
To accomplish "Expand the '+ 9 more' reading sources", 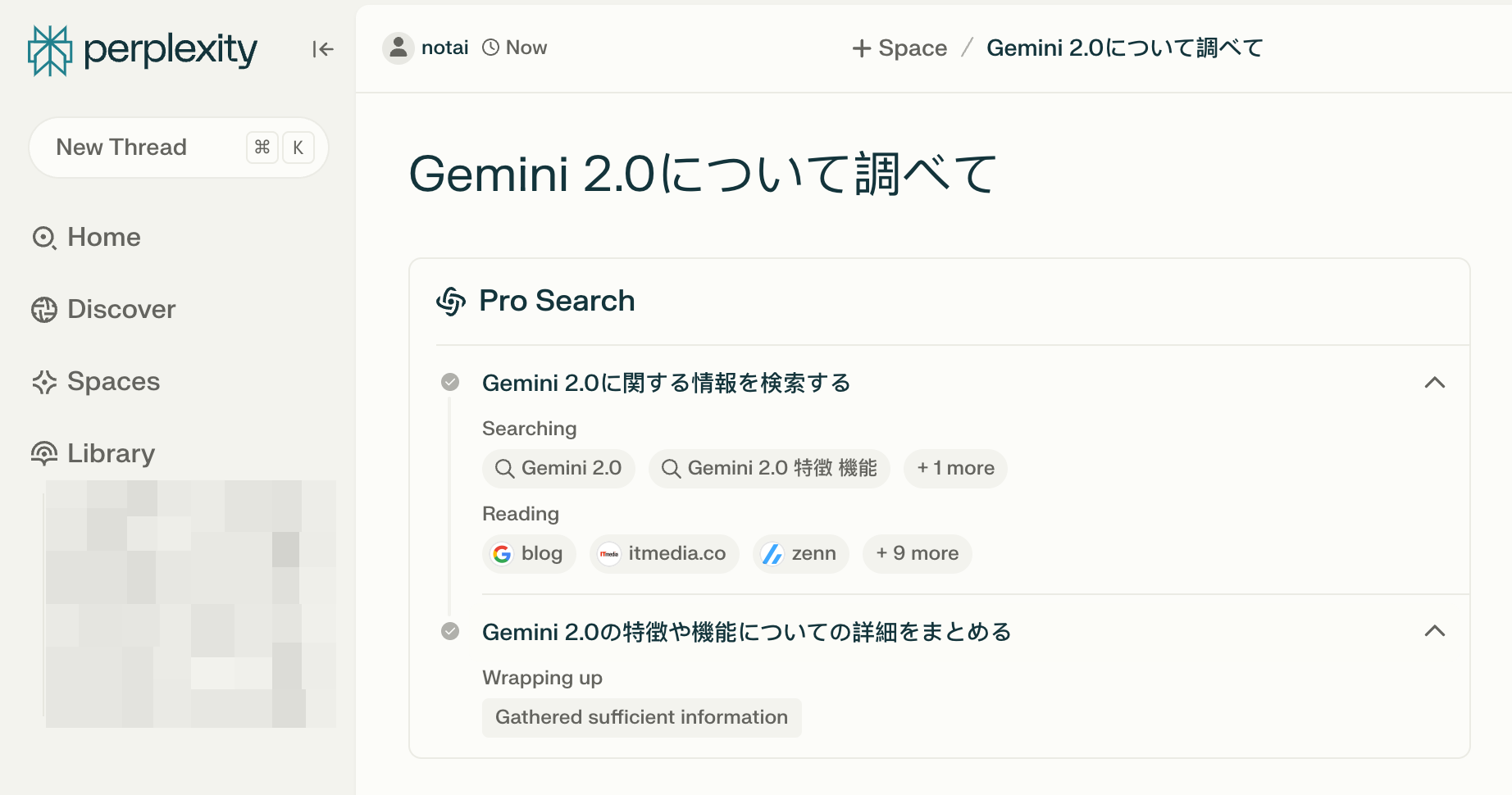I will pos(917,554).
